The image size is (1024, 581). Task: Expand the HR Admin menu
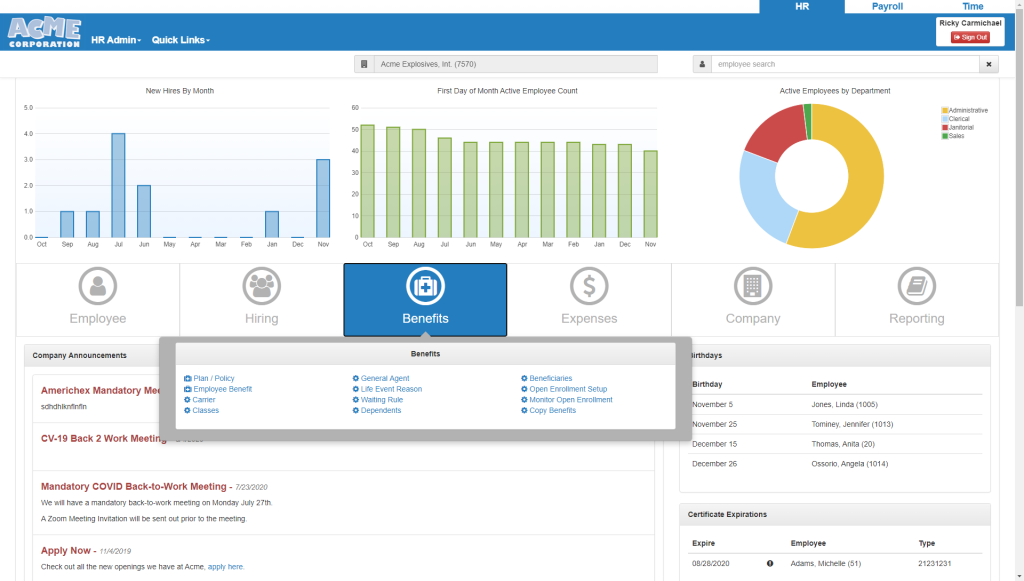[x=115, y=40]
